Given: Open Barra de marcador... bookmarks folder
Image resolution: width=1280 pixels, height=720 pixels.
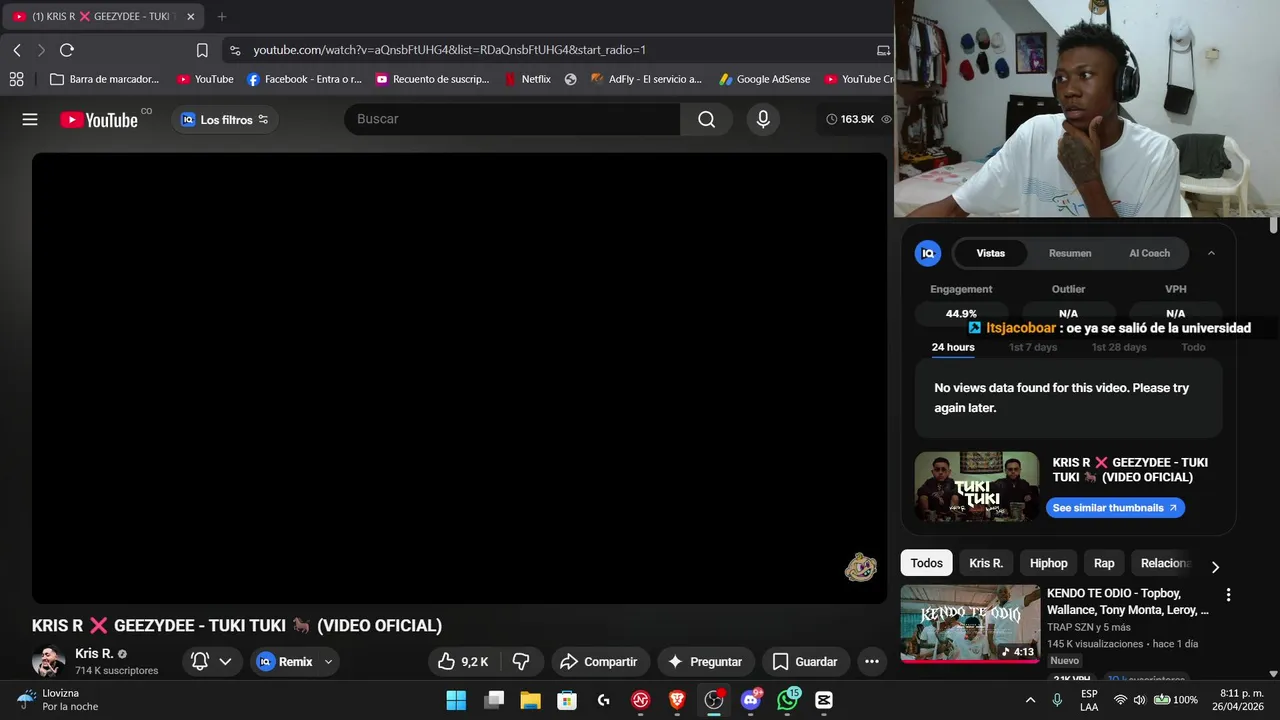Looking at the screenshot, I should tap(104, 79).
